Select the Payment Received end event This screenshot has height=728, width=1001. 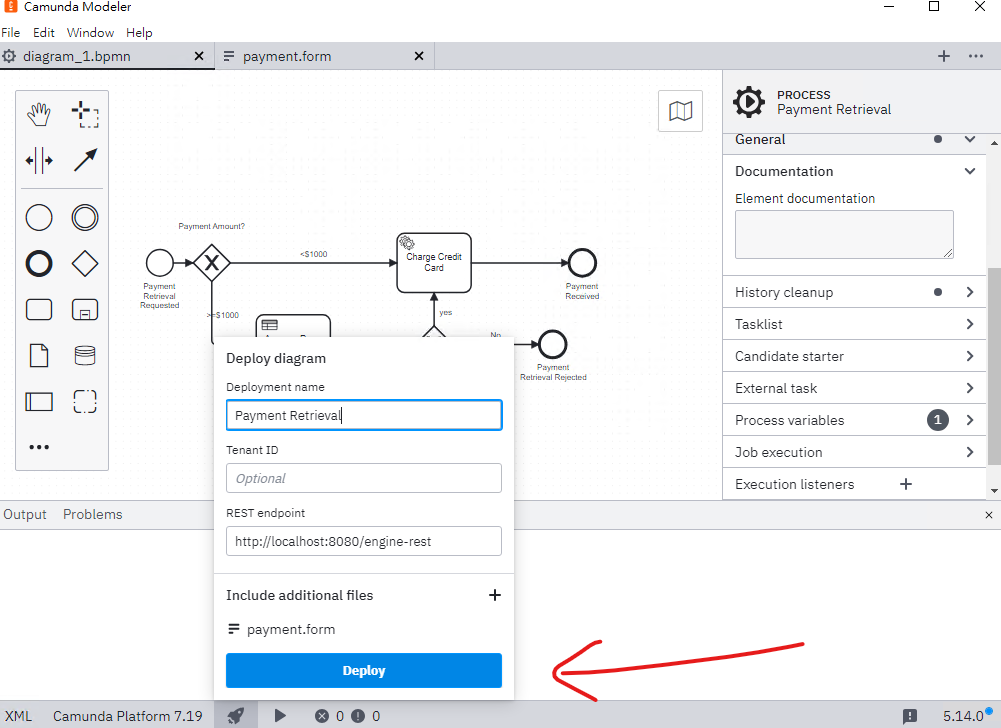click(582, 262)
